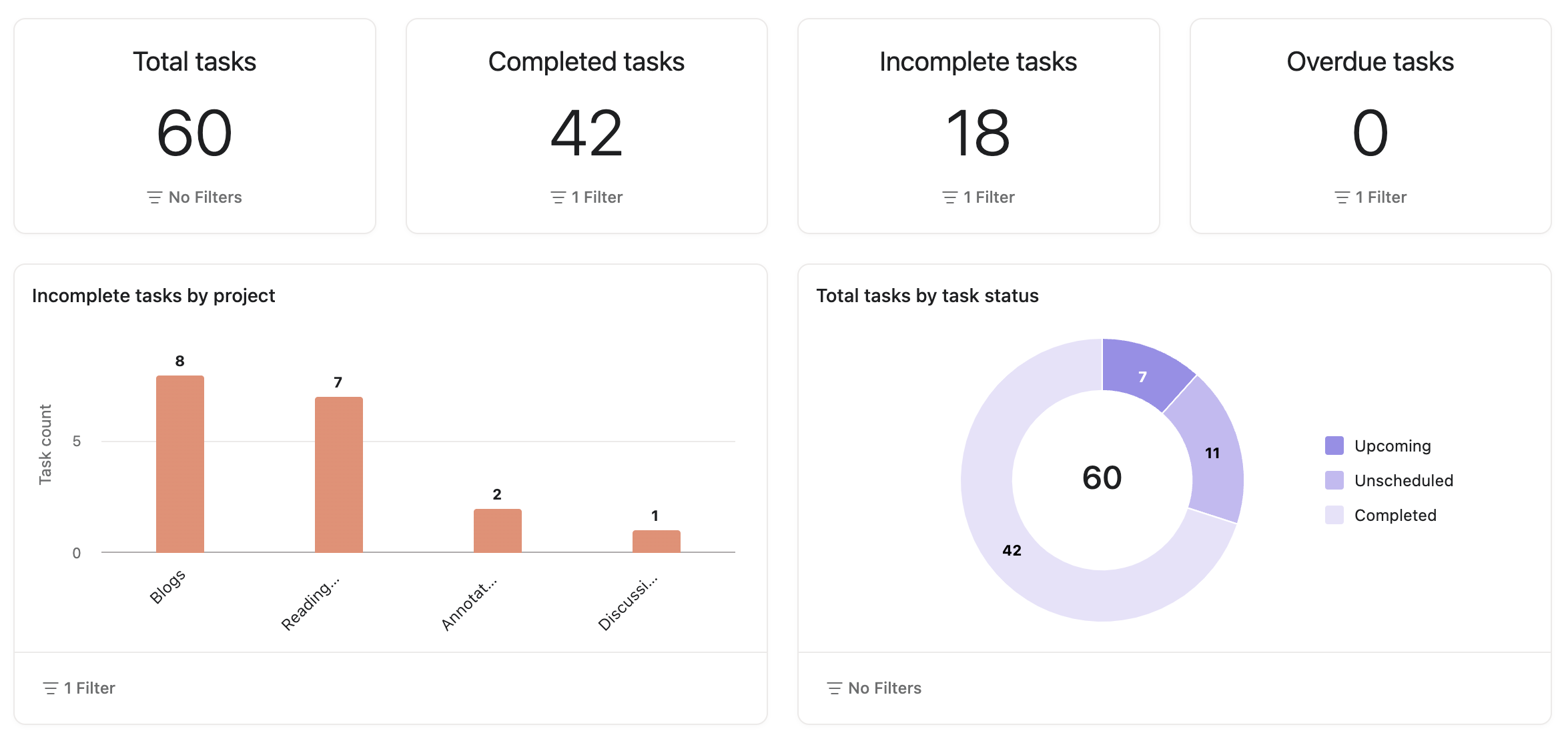Click the Reading project bar showing 7
Image resolution: width=1568 pixels, height=747 pixels.
point(339,475)
